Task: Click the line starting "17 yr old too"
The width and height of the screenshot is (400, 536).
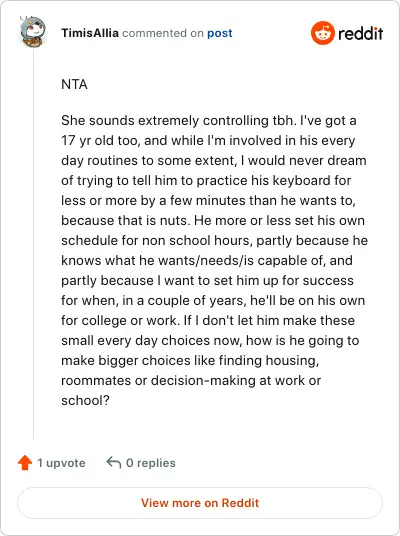Action: click(208, 140)
